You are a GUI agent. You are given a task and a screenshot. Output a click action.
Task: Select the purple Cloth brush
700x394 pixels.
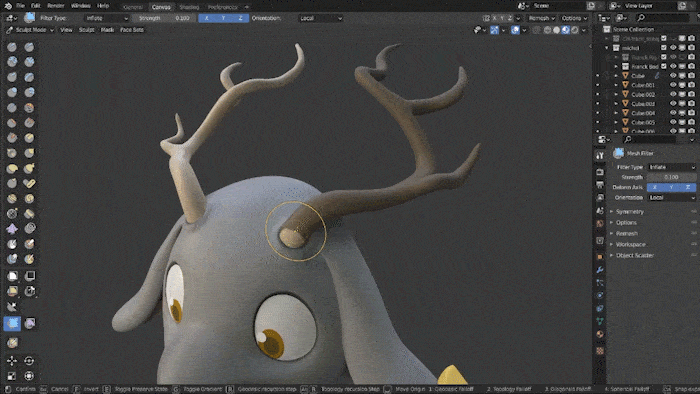coord(12,229)
